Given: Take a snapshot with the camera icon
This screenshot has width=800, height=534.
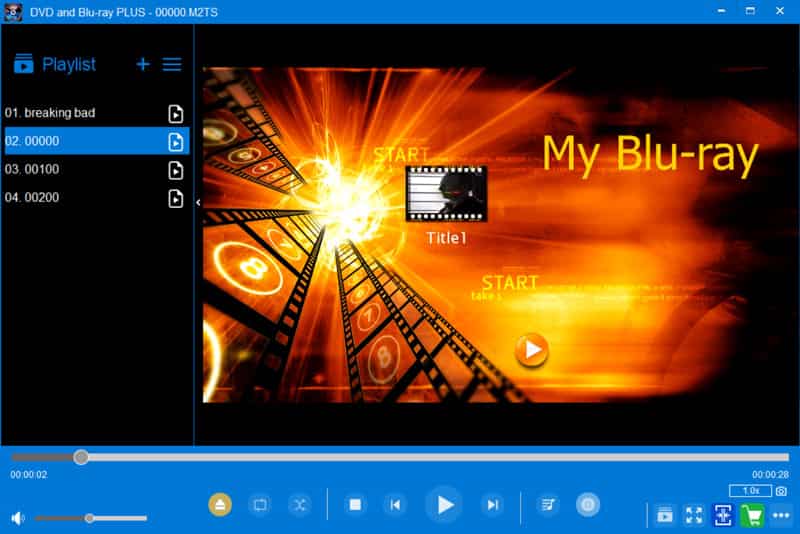Looking at the screenshot, I should [x=781, y=491].
